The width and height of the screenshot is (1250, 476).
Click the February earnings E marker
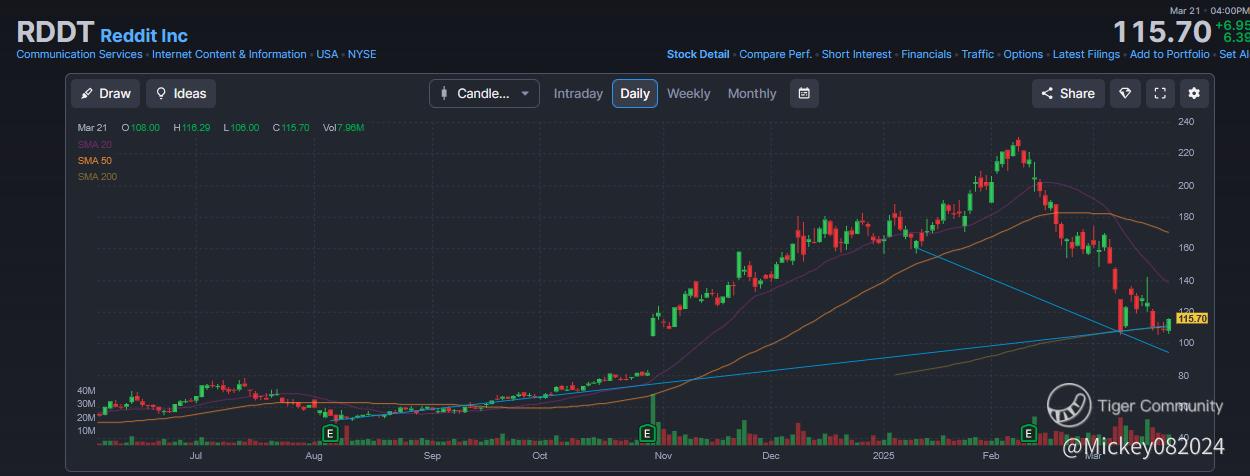[1027, 432]
